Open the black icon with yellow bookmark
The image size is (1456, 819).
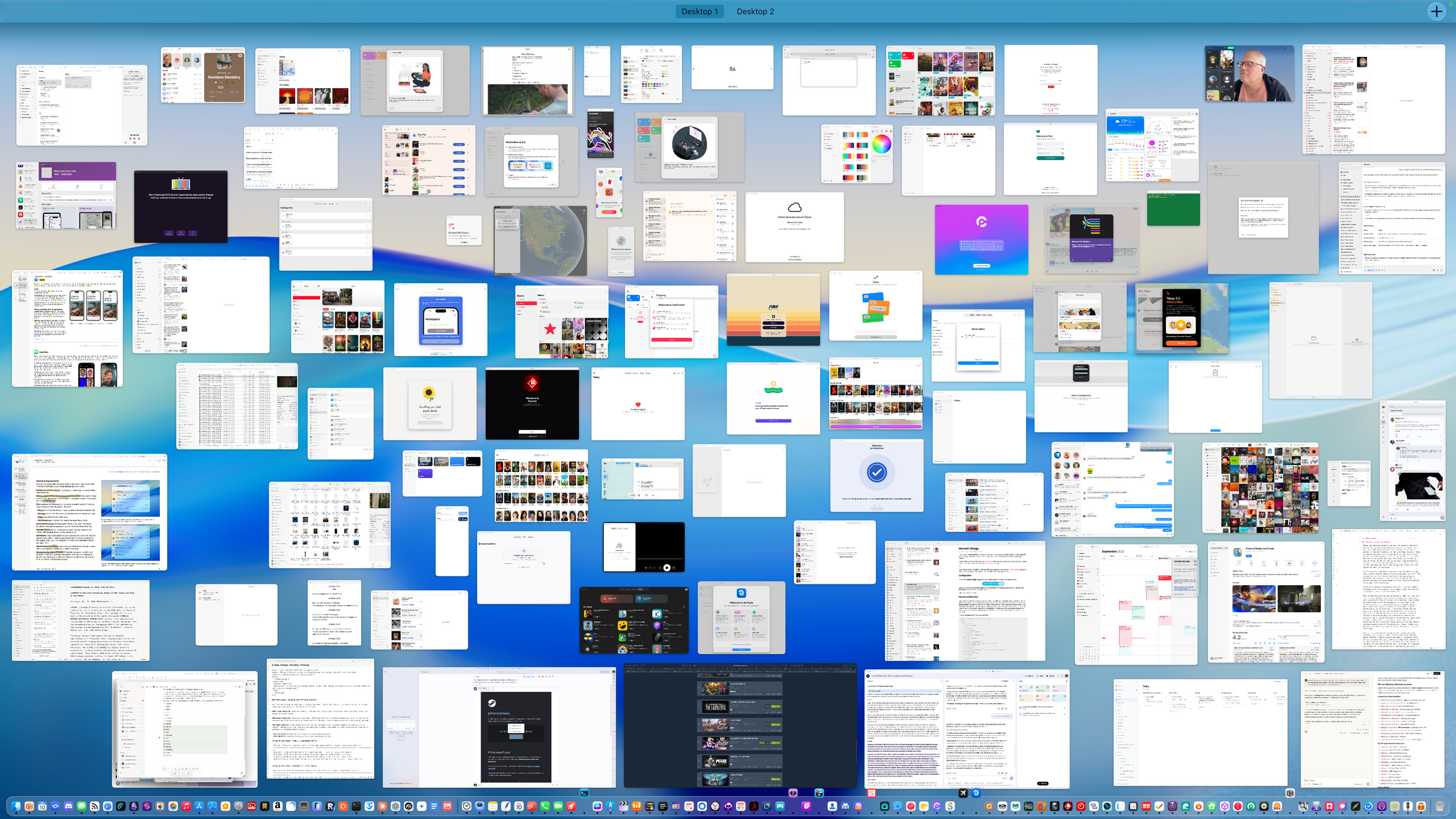(x=264, y=806)
